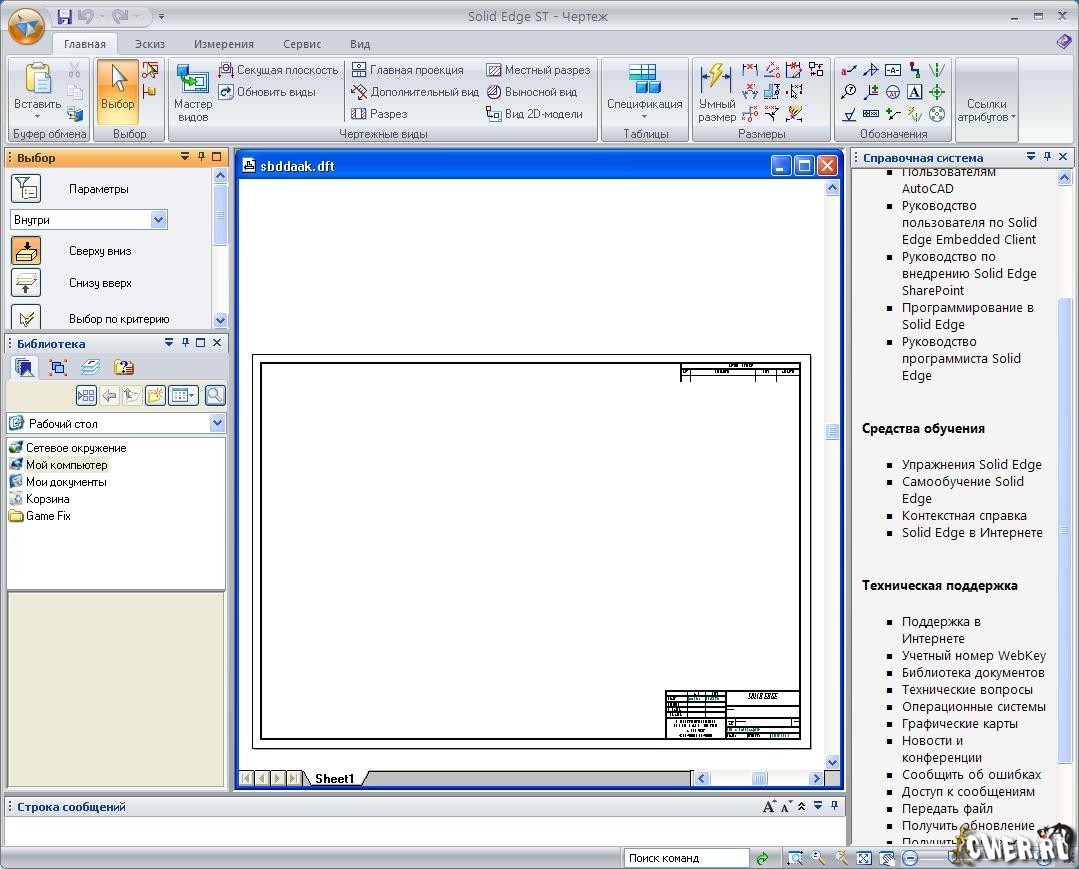1079x869 pixels.
Task: Toggle the Bottom-Up (Снизу вверх) selection button
Action: pos(26,283)
